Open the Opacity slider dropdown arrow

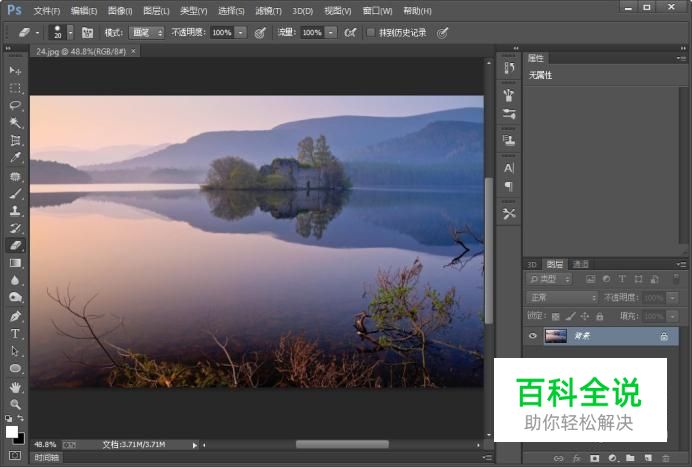[241, 32]
